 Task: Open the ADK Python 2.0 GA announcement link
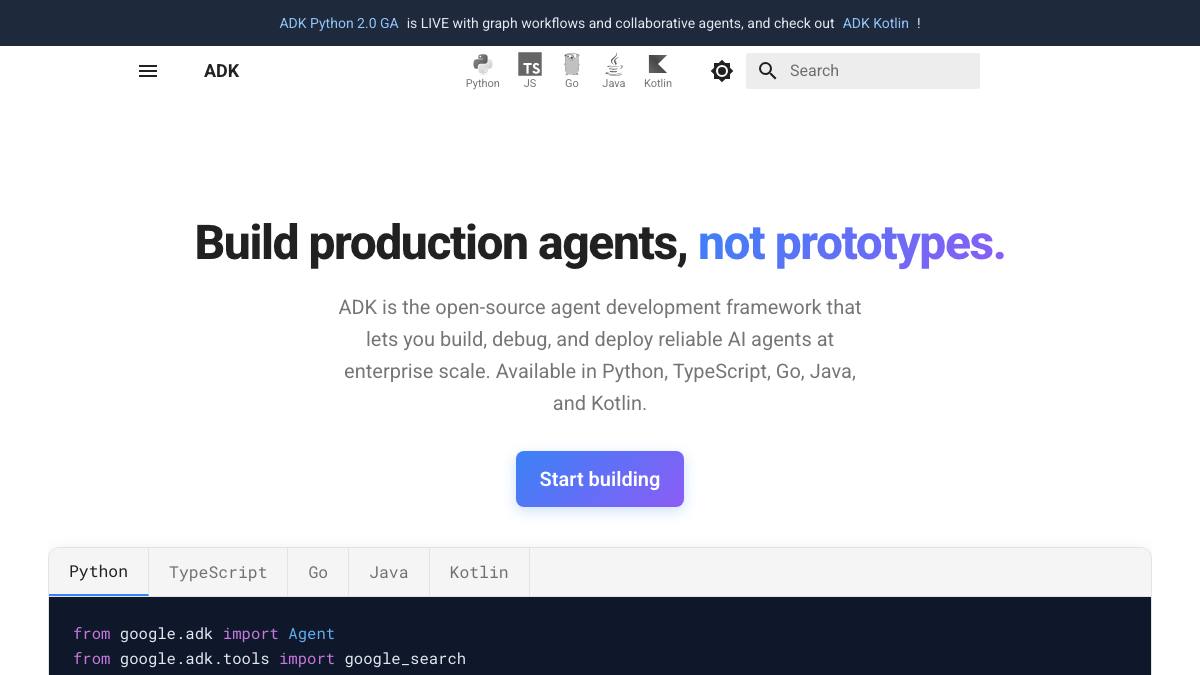tap(339, 23)
